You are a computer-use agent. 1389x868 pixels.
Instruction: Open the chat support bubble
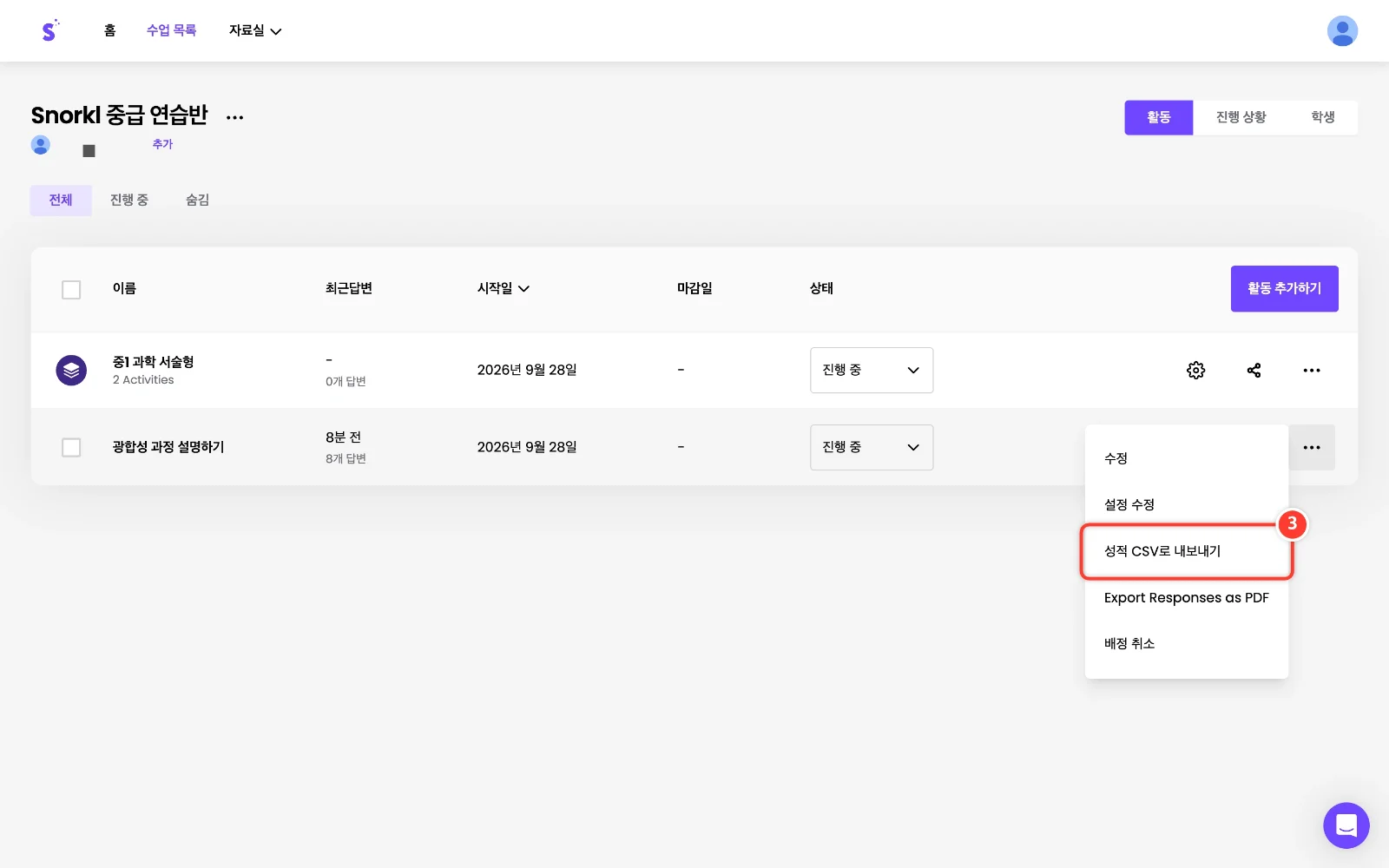[1346, 825]
